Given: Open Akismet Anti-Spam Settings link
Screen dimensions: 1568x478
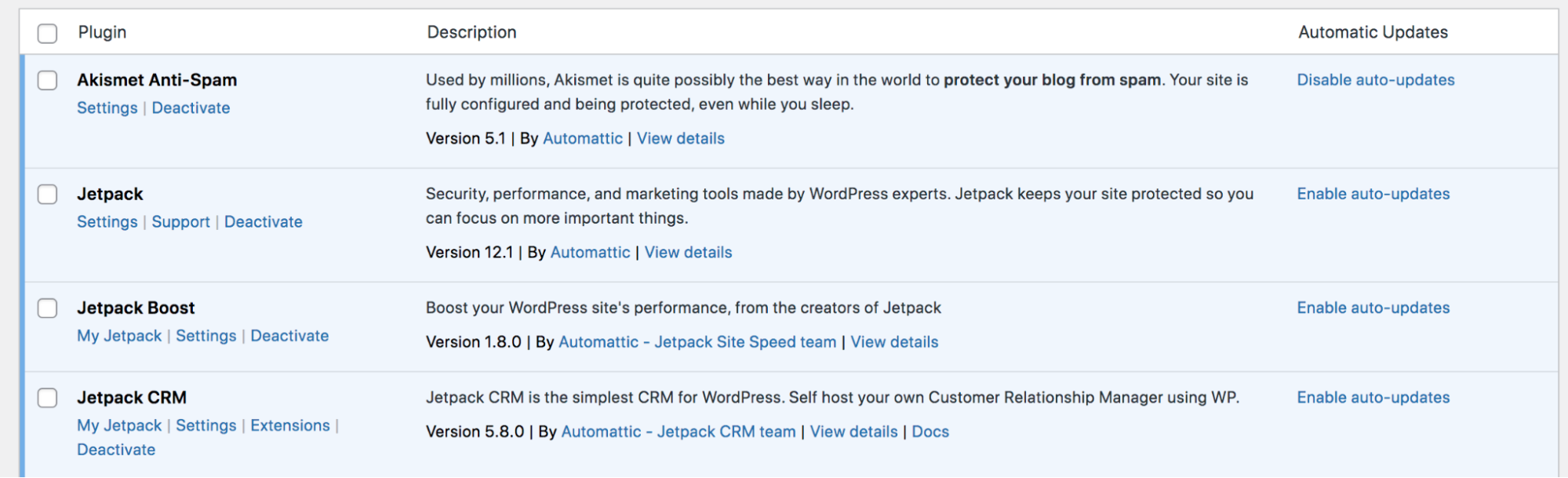Looking at the screenshot, I should point(107,108).
